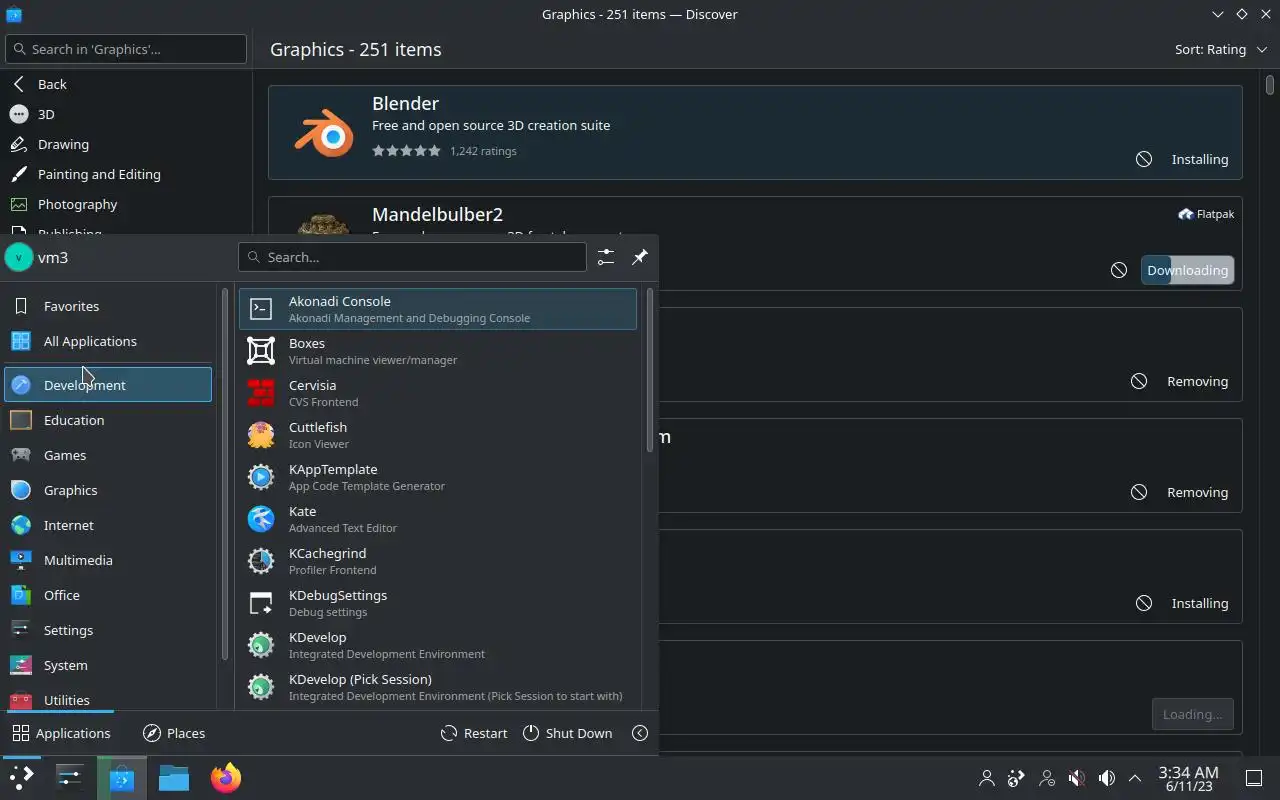Viewport: 1280px width, 800px height.
Task: Select Games category in the launcher
Action: pos(108,455)
